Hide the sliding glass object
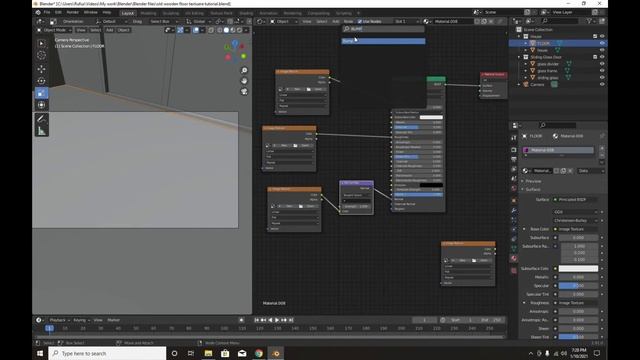This screenshot has height=360, width=640. (602, 78)
